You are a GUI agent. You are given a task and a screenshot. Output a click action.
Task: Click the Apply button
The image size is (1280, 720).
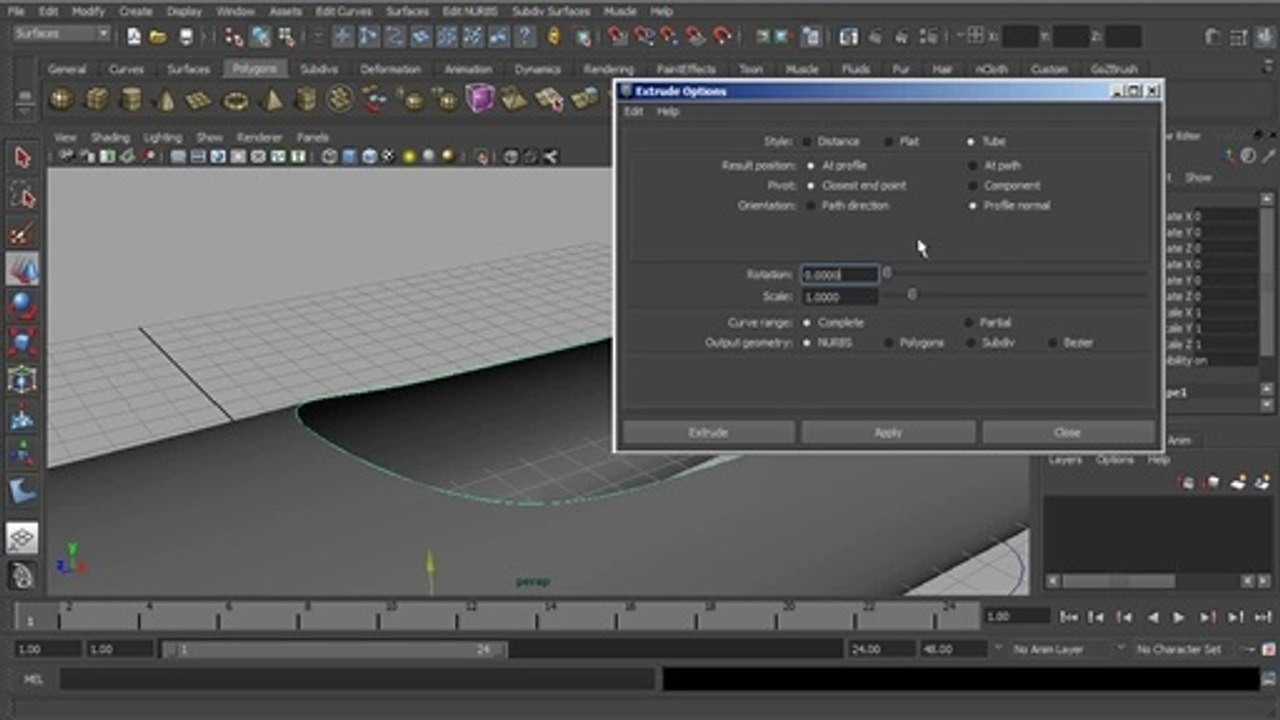888,432
